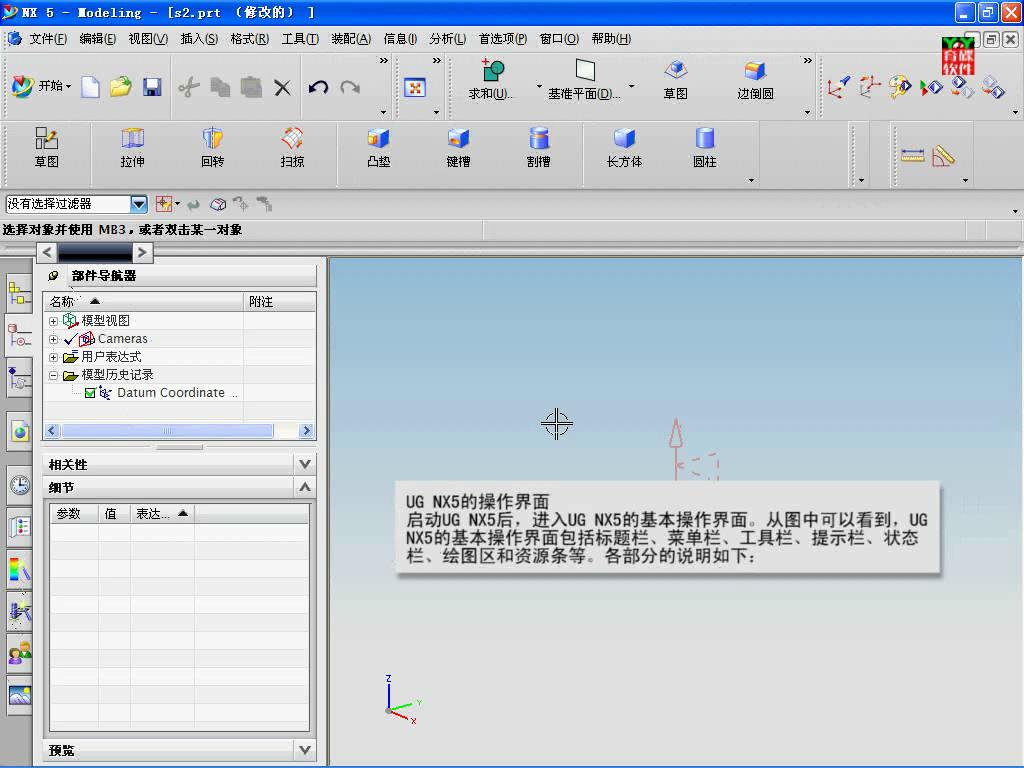Open the 装配(A) menu
This screenshot has width=1024, height=768.
click(351, 39)
